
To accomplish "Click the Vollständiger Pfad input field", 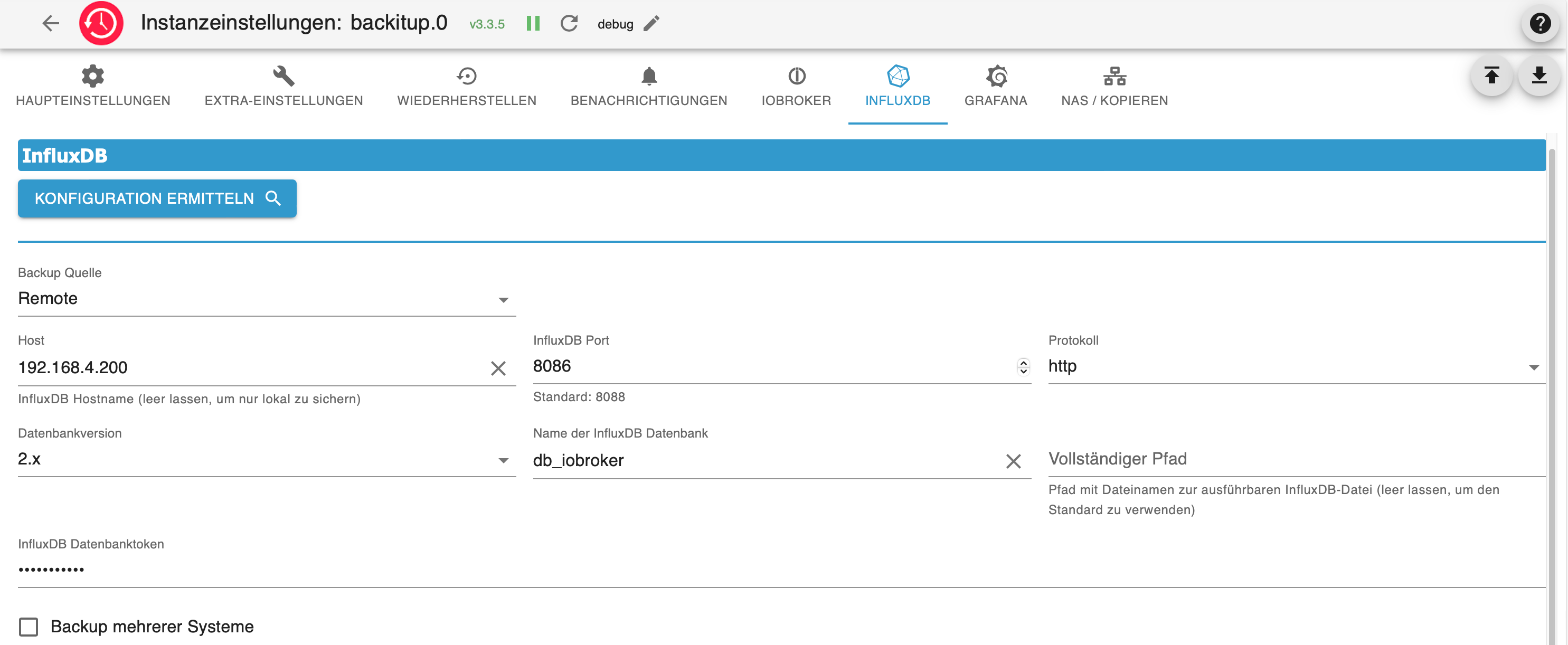I will tap(1296, 459).
